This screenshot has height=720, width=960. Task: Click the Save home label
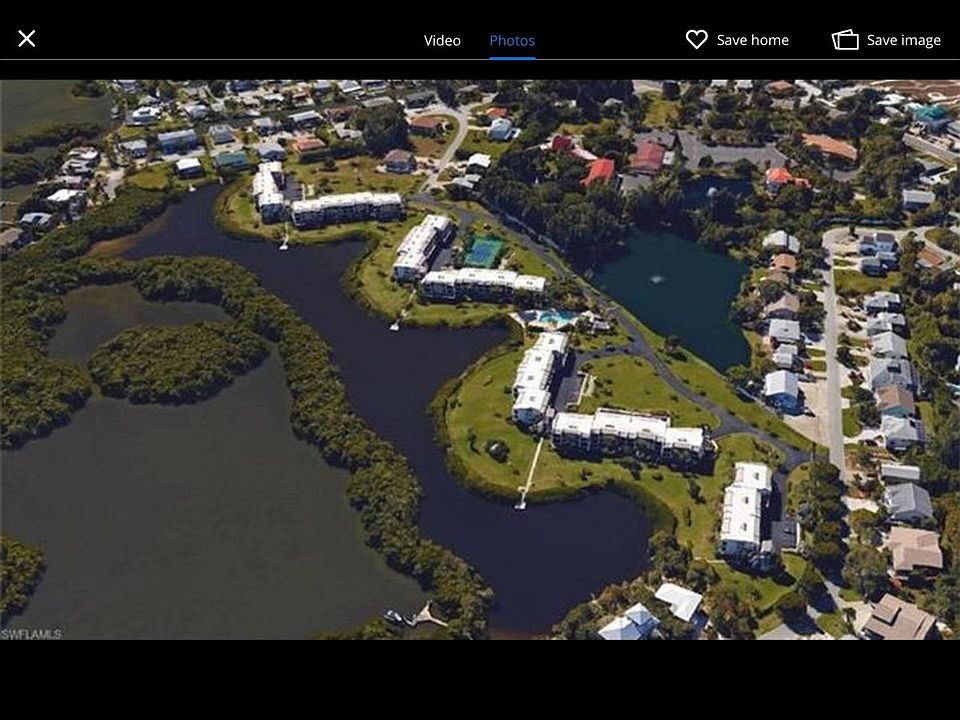(x=752, y=40)
